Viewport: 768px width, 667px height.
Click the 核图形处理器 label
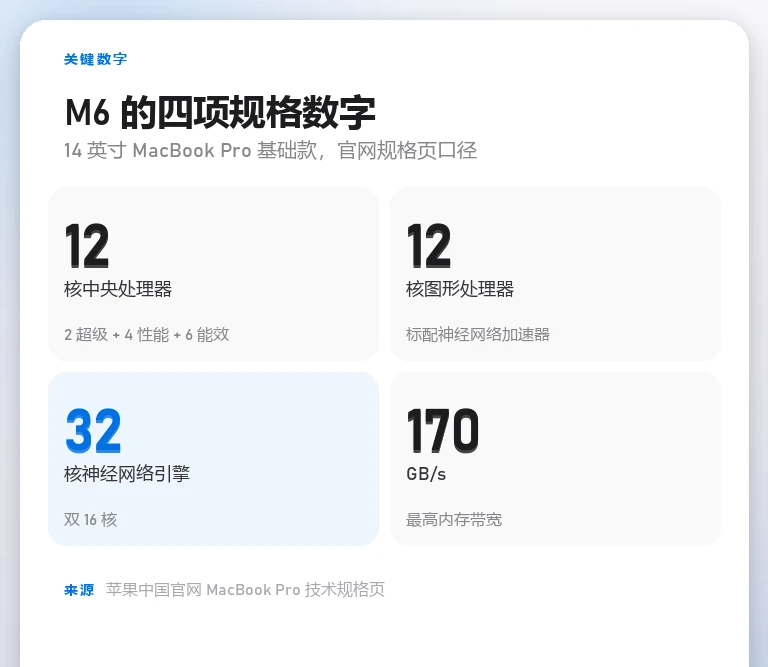[x=459, y=289]
